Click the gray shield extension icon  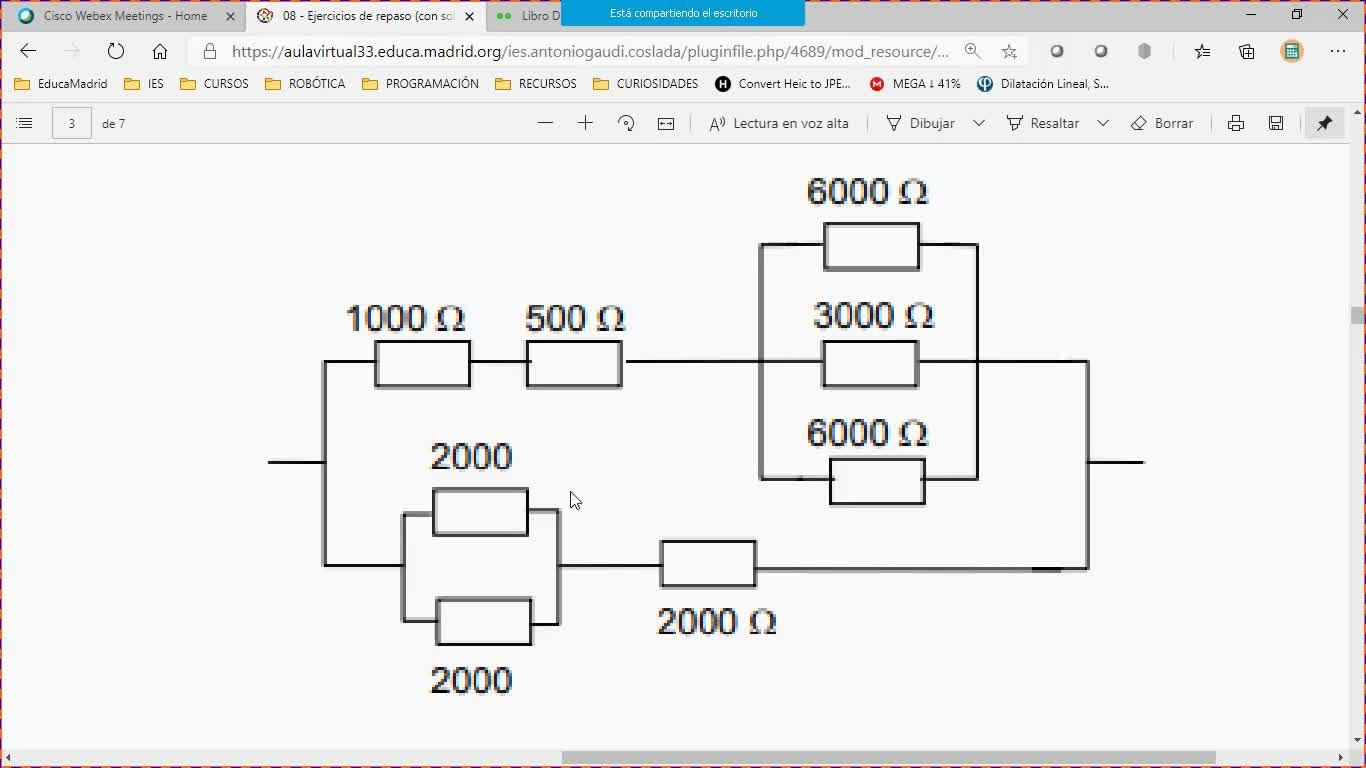[x=1145, y=51]
